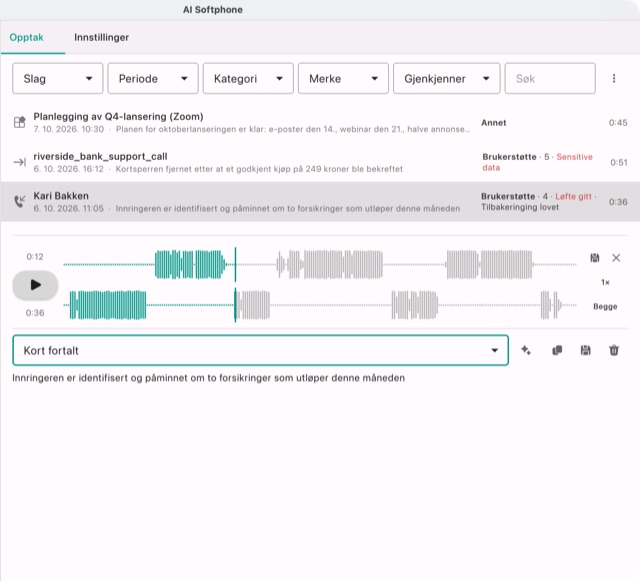The height and width of the screenshot is (581, 640).
Task: Click the AI sparkle generate icon
Action: (526, 350)
